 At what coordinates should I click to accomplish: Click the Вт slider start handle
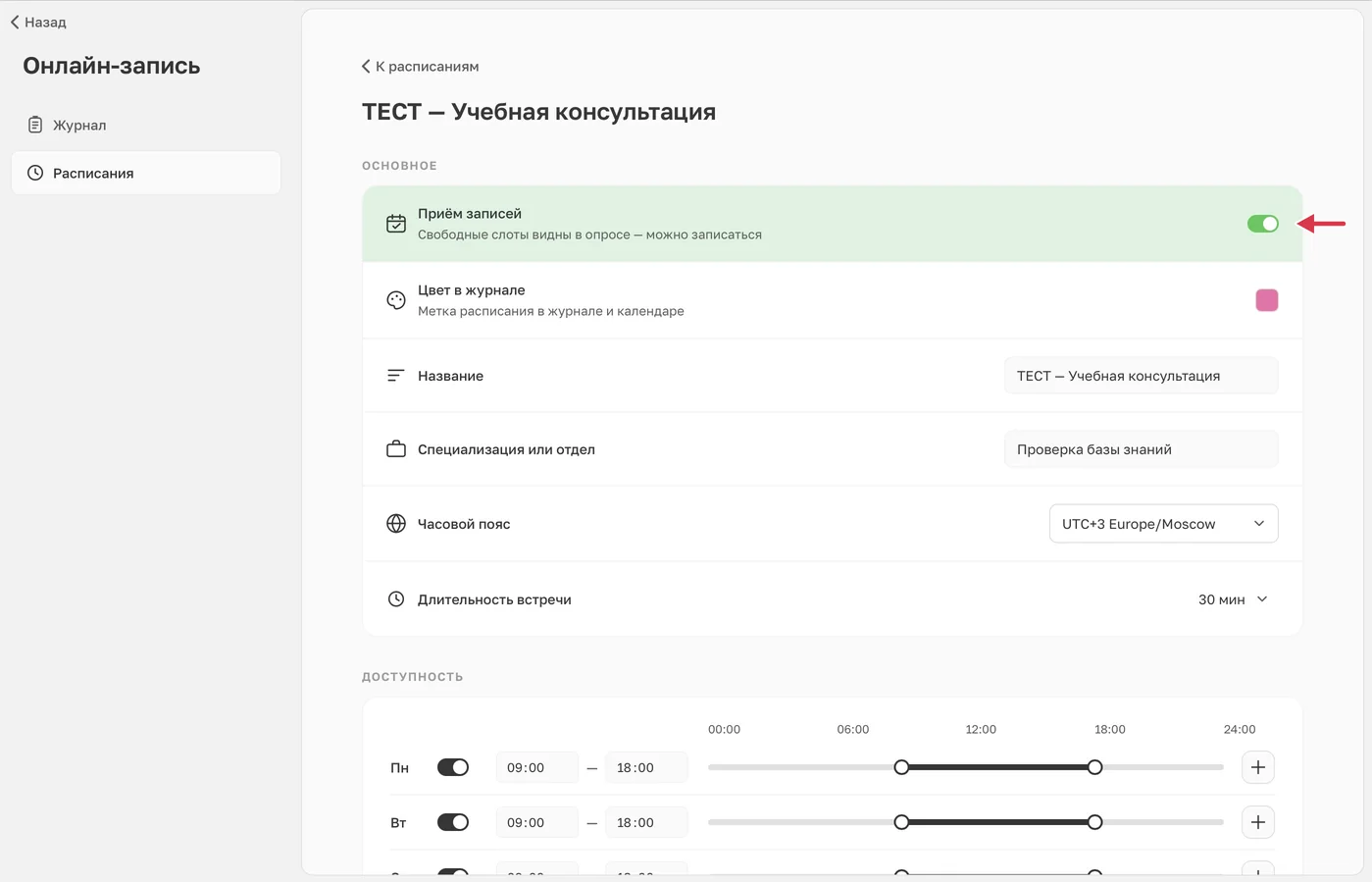(901, 822)
